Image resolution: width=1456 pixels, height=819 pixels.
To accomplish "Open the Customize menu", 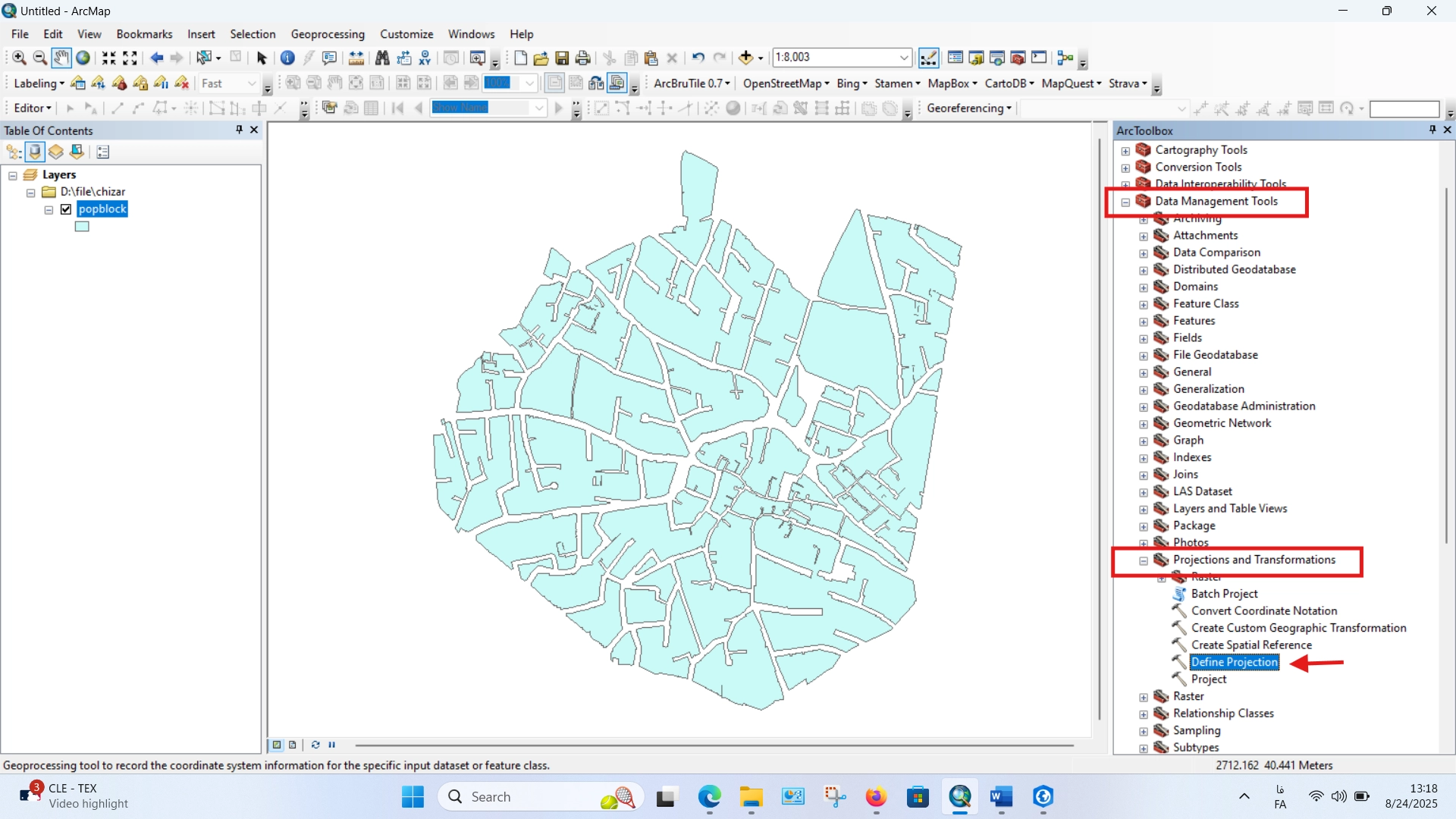I will 406,34.
